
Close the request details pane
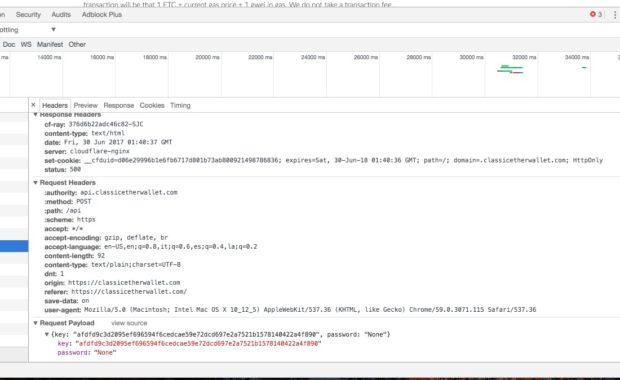tap(33, 105)
